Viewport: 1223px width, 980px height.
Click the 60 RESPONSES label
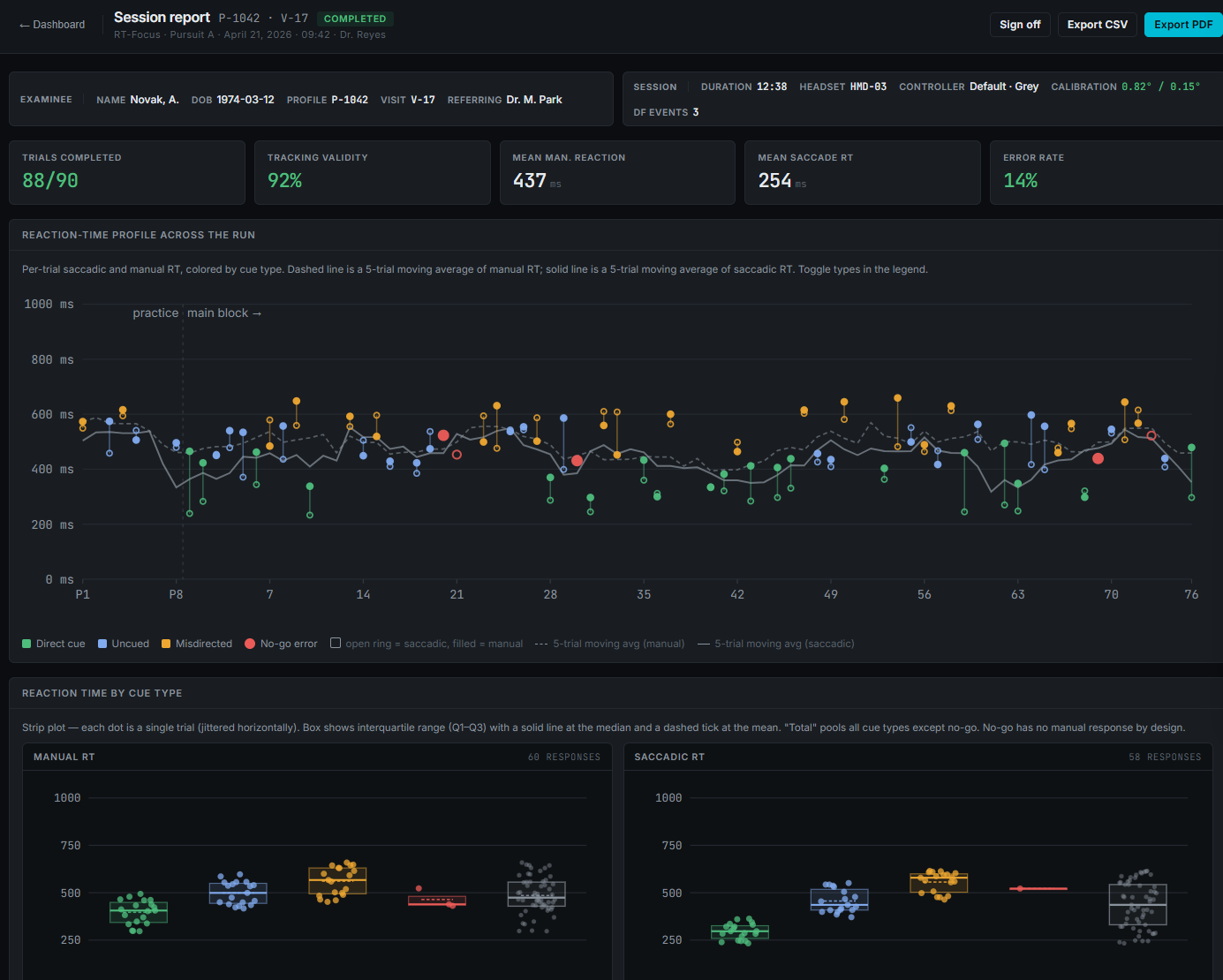coord(564,757)
